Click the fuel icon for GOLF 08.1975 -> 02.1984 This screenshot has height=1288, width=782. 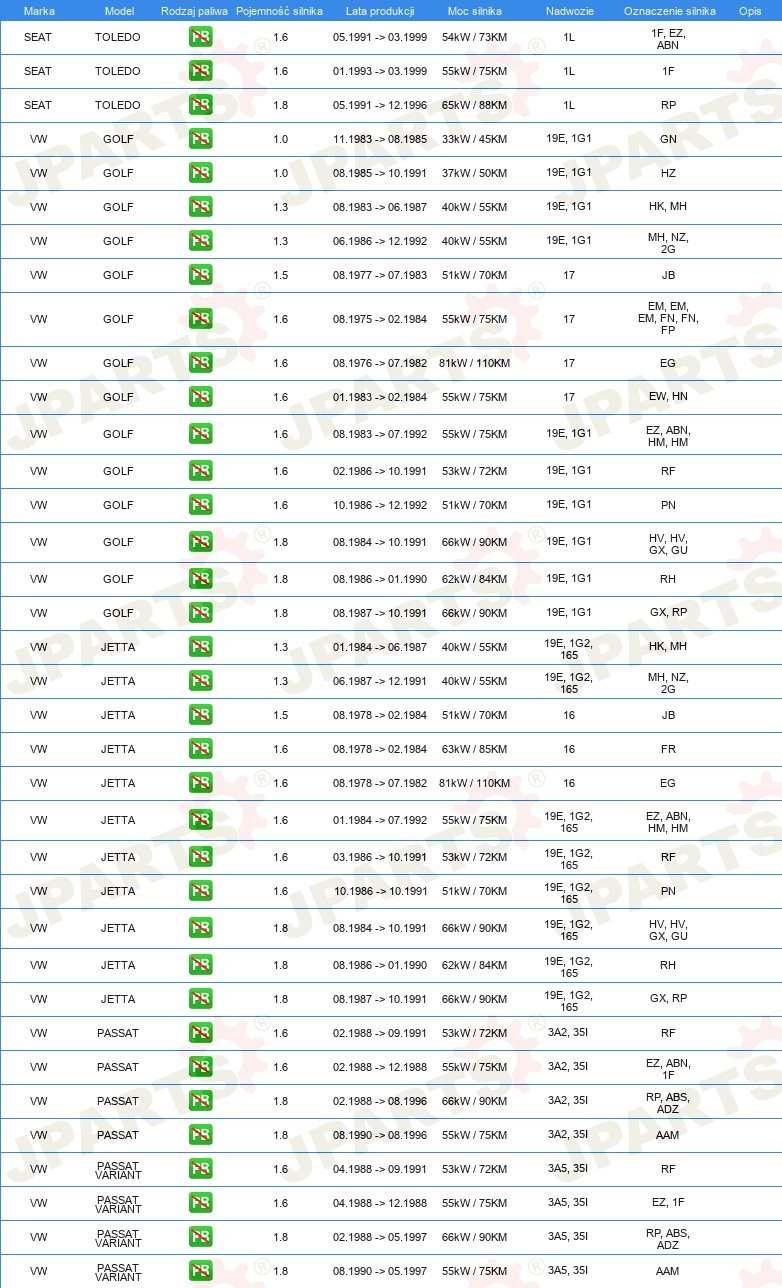[200, 319]
